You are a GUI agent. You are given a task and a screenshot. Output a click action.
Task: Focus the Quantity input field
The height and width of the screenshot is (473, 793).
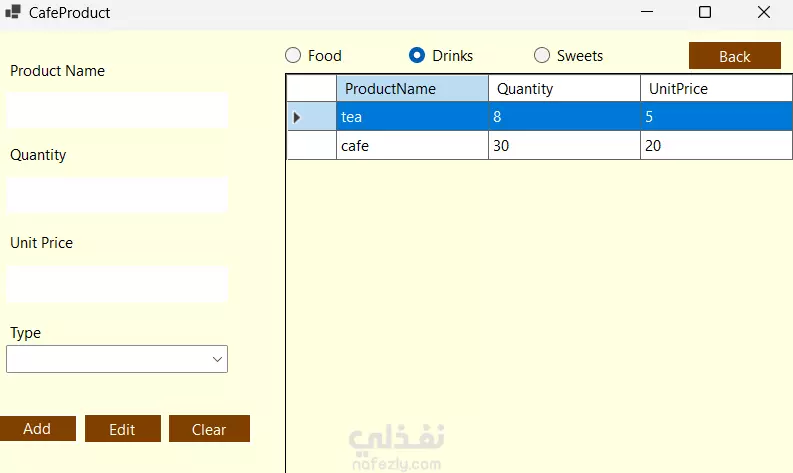coord(118,195)
